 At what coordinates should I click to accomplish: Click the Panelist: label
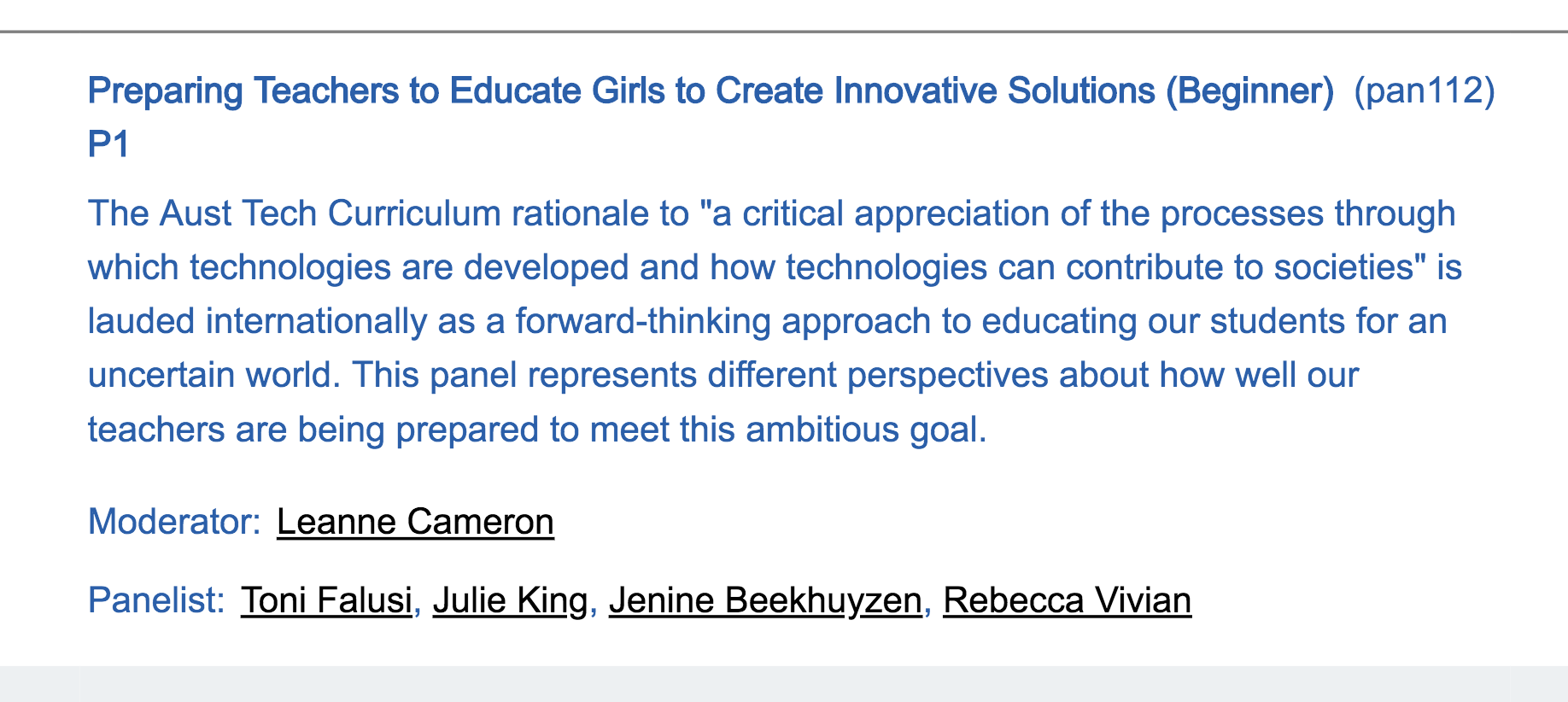click(x=156, y=600)
